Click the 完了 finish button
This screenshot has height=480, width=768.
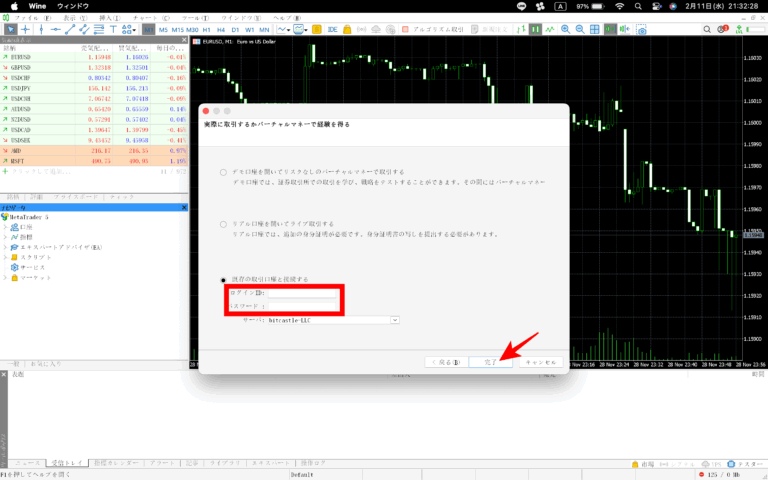point(490,362)
